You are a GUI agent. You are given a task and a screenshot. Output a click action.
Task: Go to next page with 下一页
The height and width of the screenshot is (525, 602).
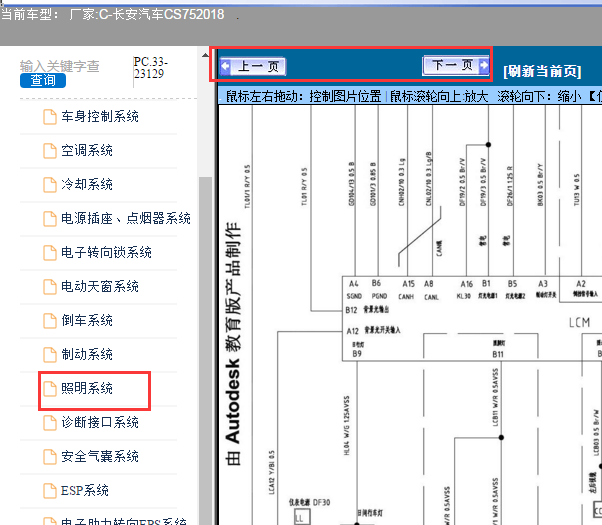pos(455,66)
